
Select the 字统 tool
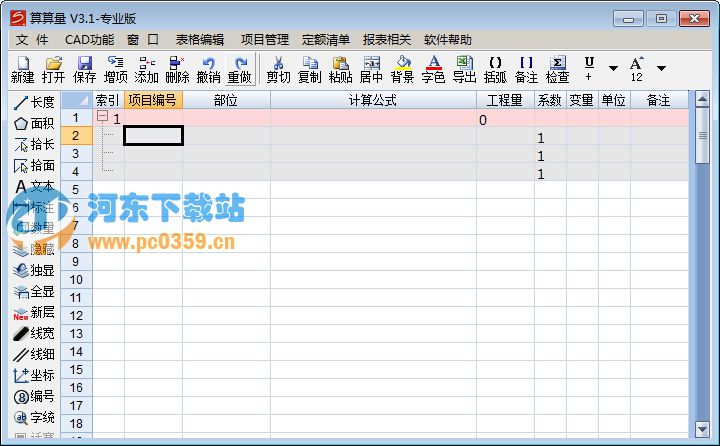coord(34,417)
